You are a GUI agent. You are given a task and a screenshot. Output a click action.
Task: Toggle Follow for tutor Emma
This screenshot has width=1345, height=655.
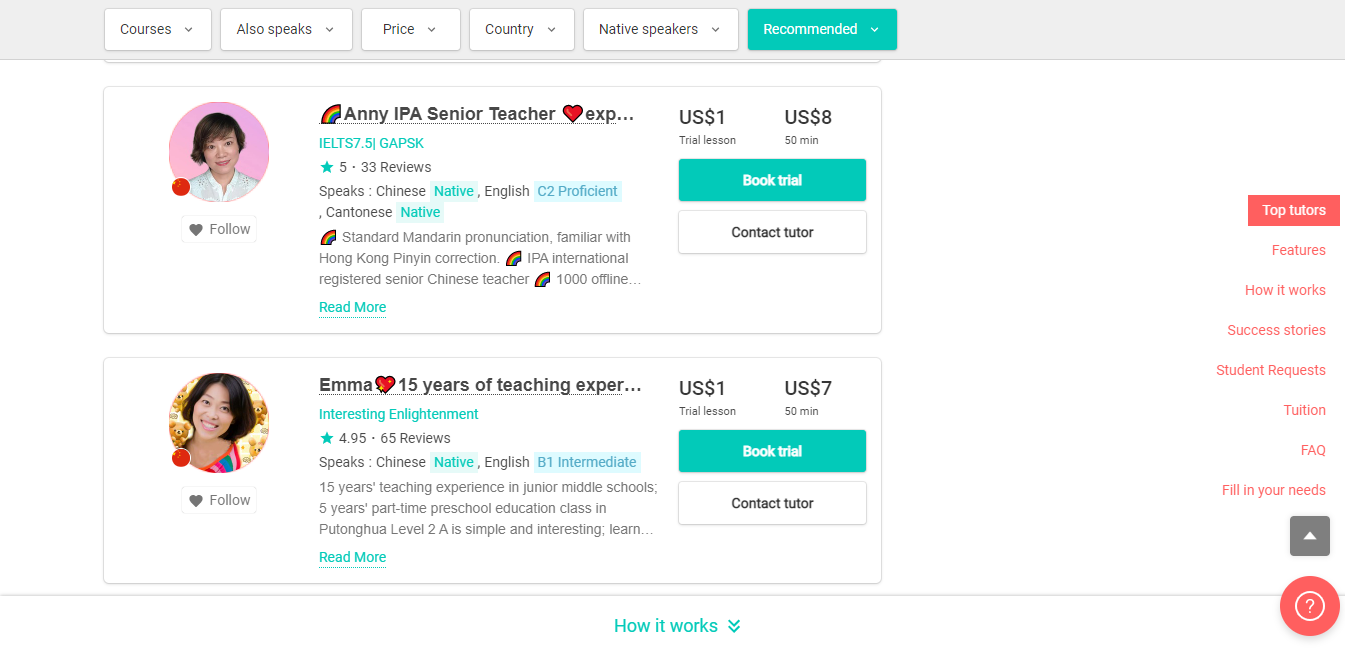click(x=219, y=500)
